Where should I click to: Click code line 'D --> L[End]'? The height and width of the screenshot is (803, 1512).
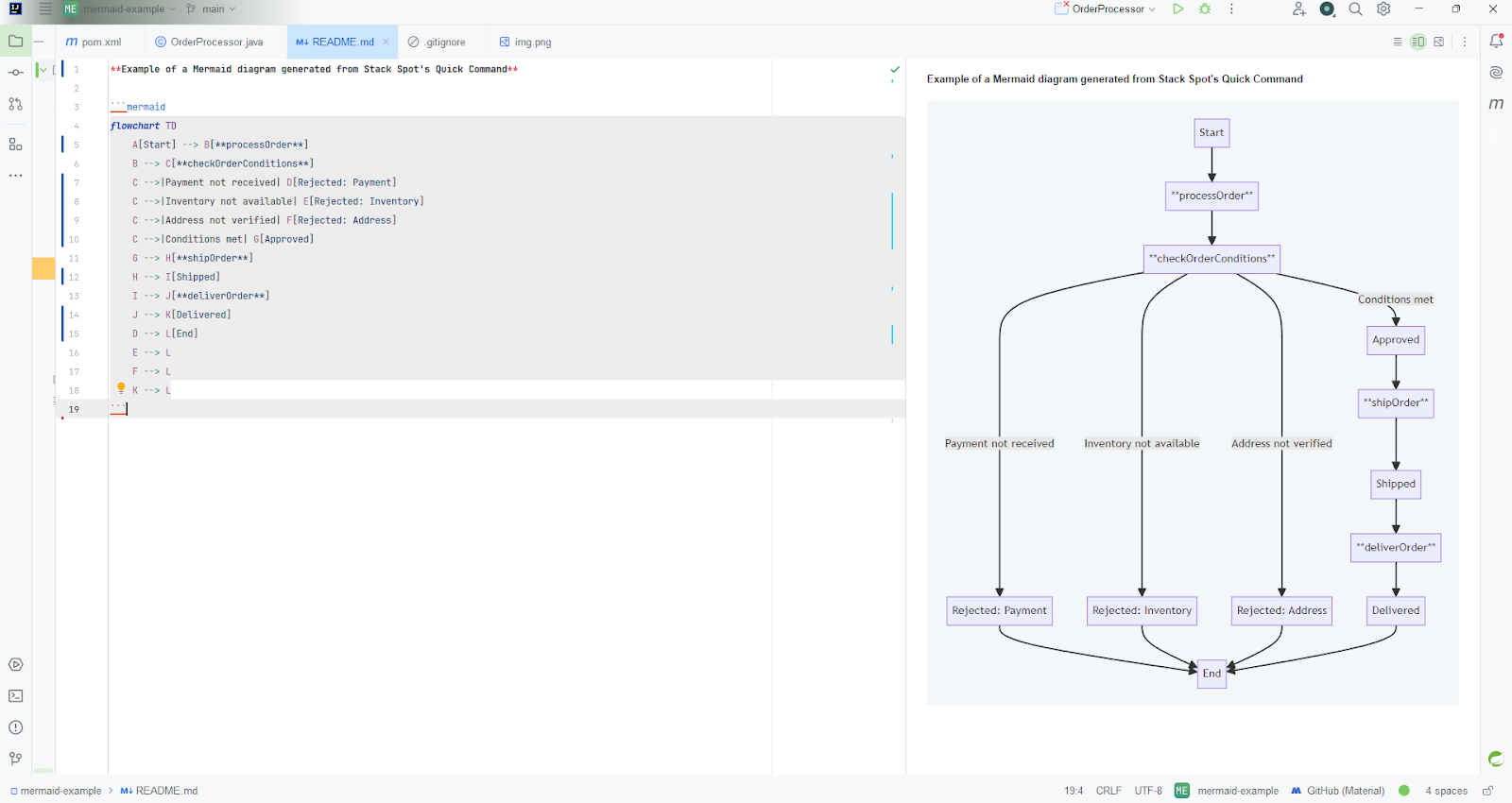click(164, 333)
